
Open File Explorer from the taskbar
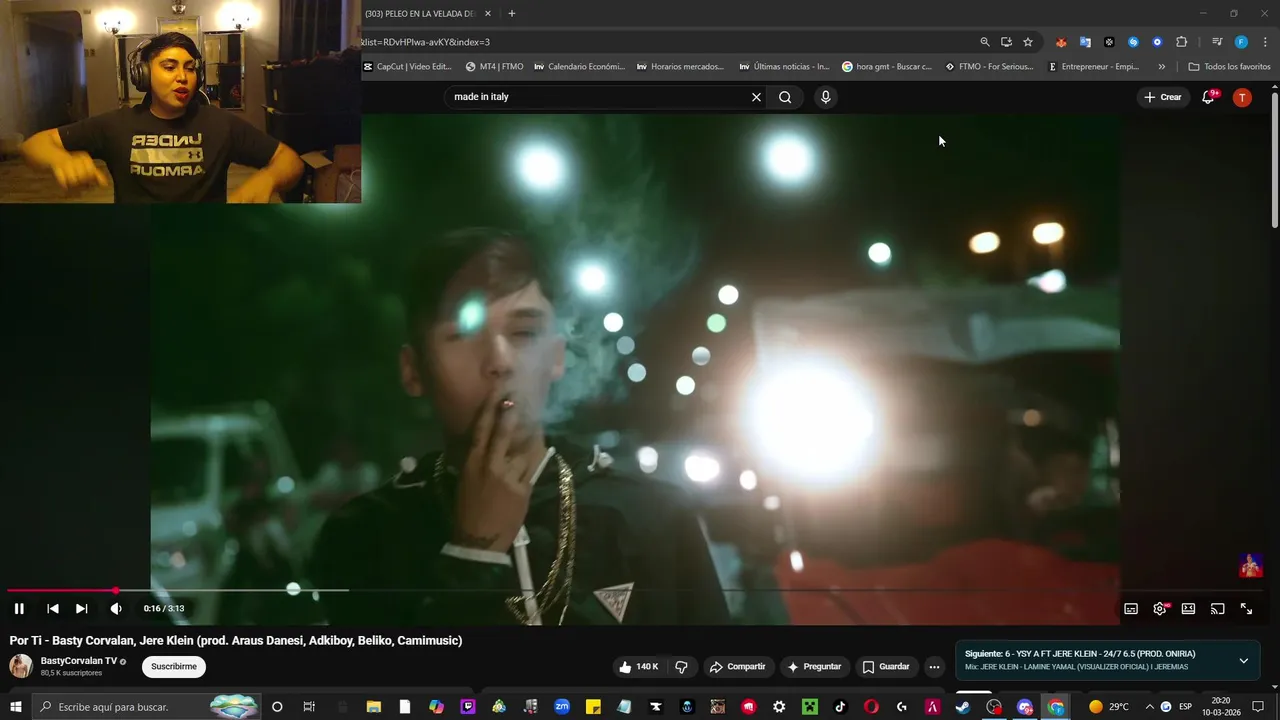[373, 707]
